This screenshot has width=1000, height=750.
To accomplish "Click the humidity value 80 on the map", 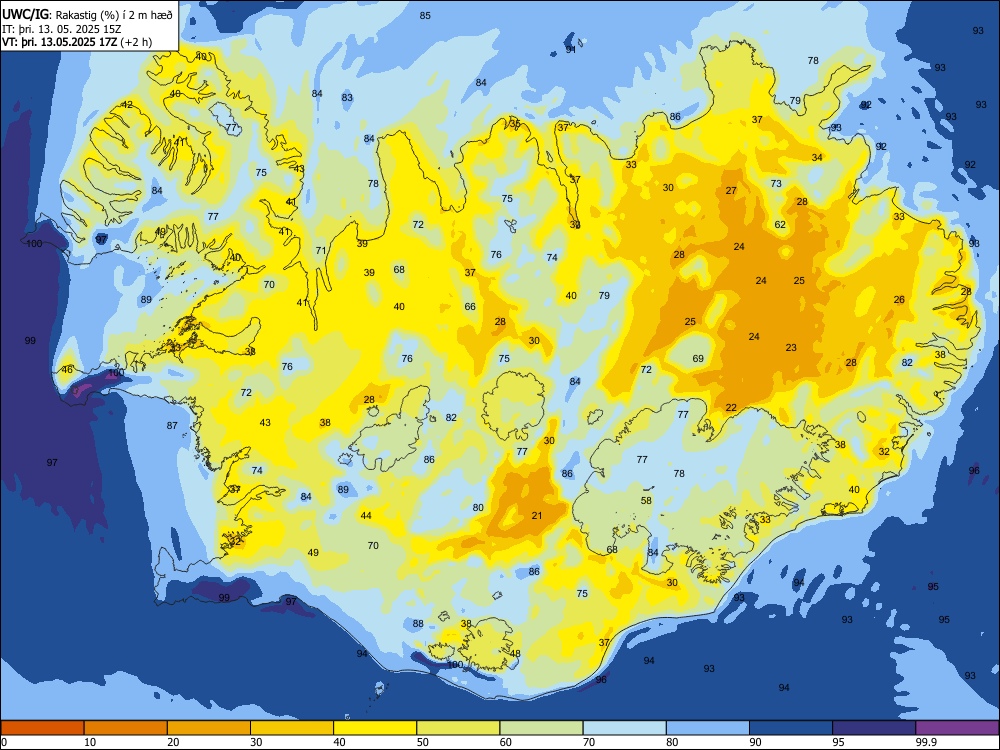I will pyautogui.click(x=478, y=508).
